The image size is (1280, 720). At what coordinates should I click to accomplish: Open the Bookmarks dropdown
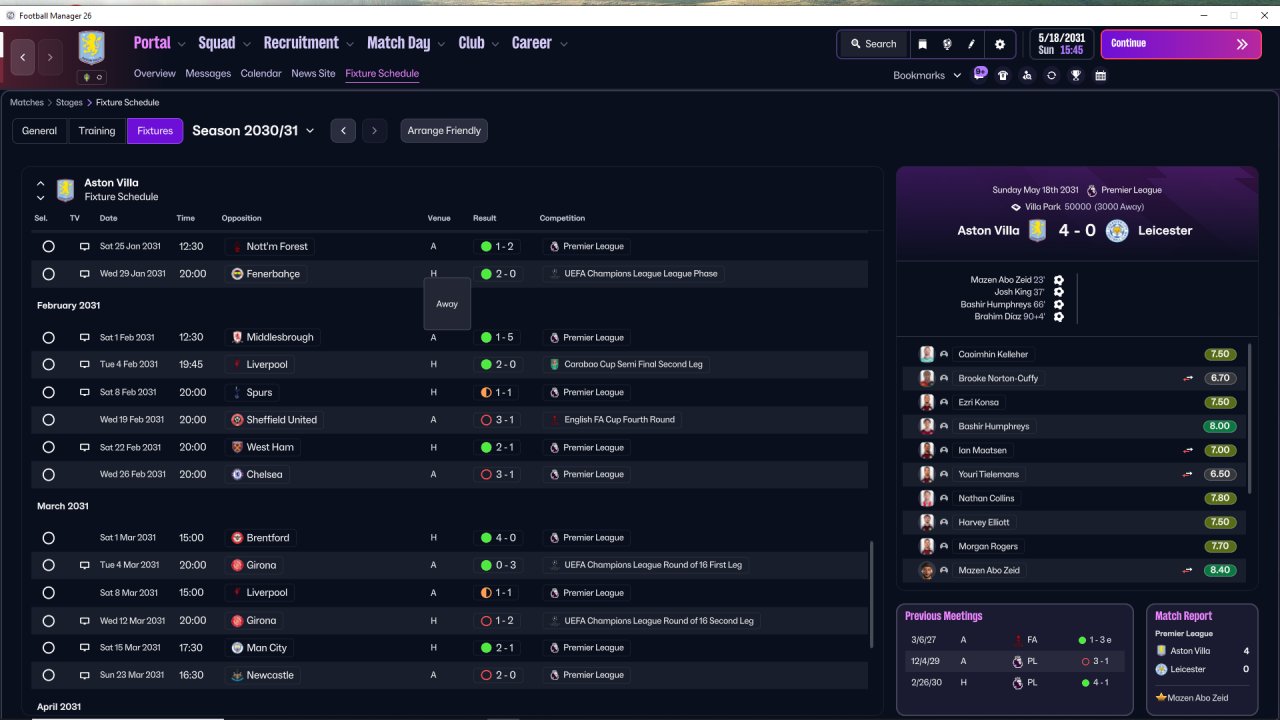927,75
